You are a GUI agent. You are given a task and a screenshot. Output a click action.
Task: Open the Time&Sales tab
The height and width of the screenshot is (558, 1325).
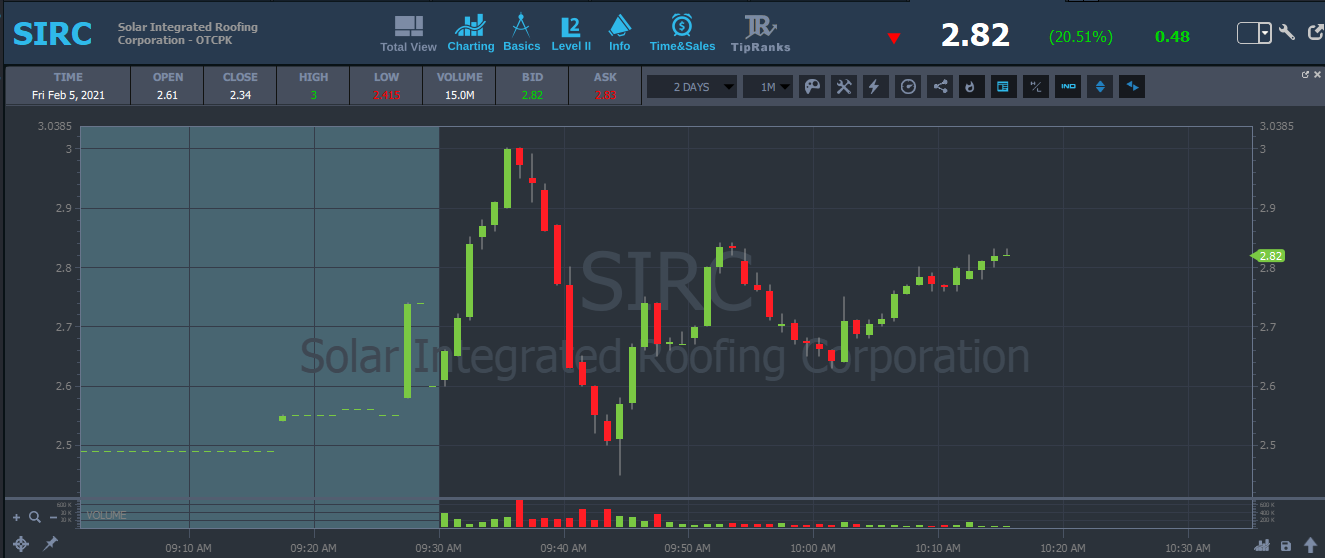(x=683, y=33)
